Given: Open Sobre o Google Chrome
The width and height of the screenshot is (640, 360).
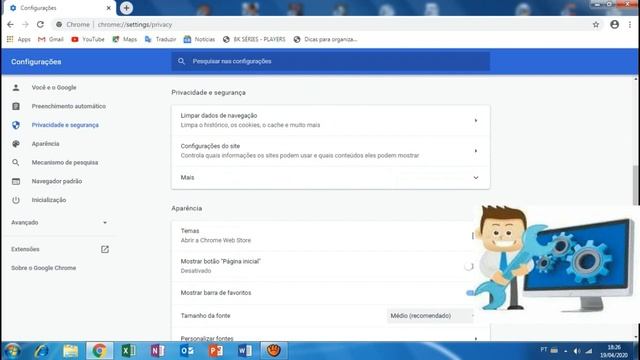Looking at the screenshot, I should (43, 268).
